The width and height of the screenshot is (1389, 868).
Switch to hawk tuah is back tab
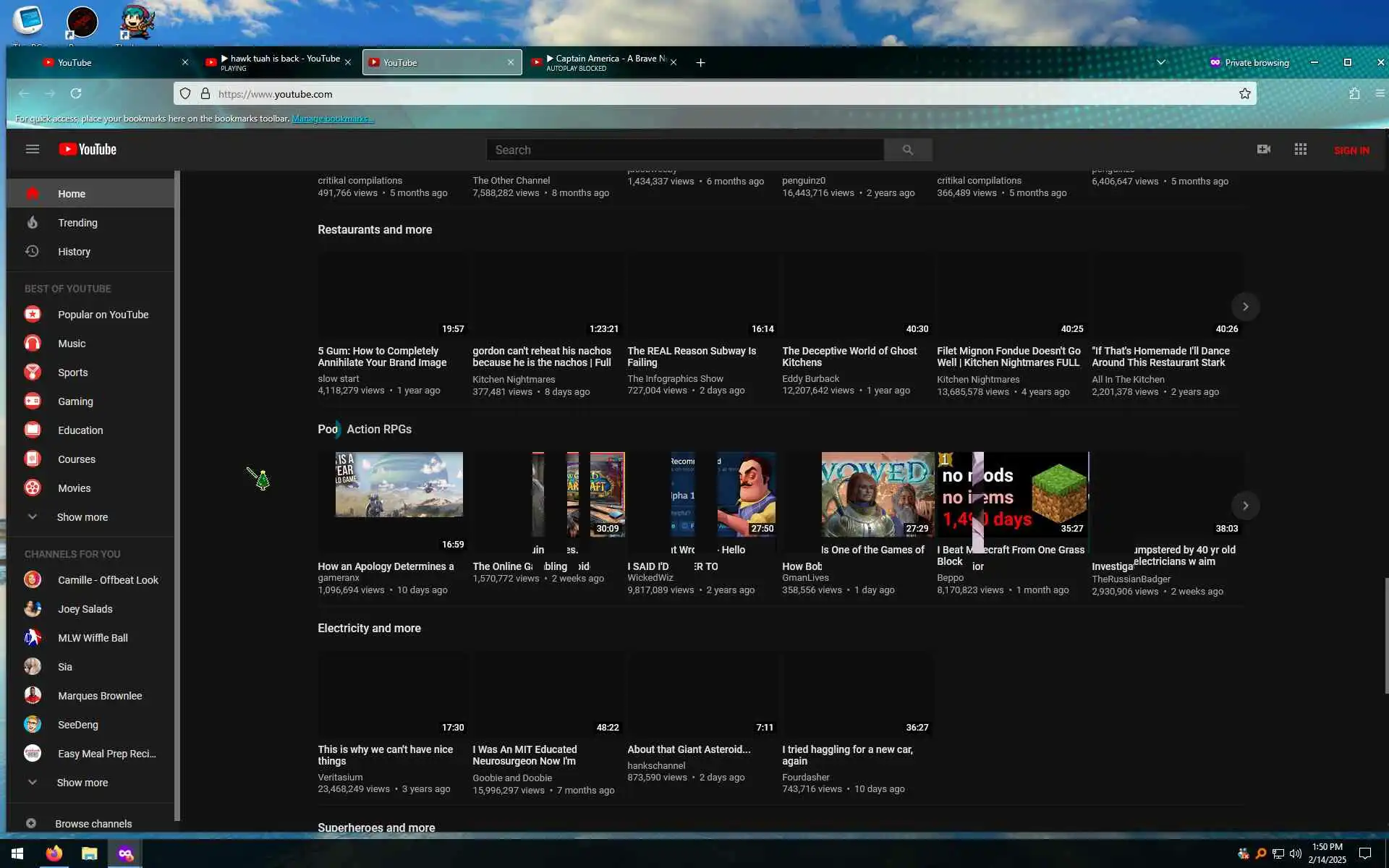(279, 63)
